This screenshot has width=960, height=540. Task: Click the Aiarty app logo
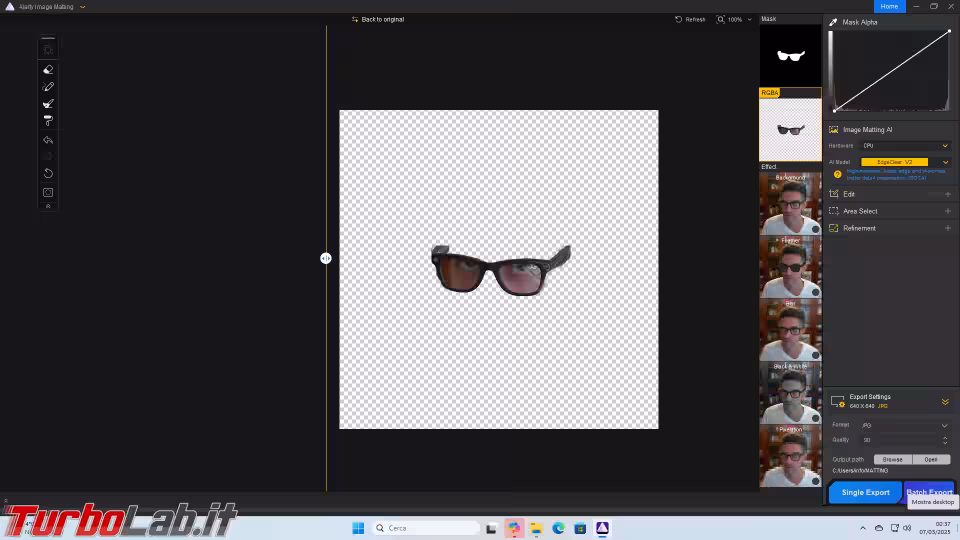(10, 7)
